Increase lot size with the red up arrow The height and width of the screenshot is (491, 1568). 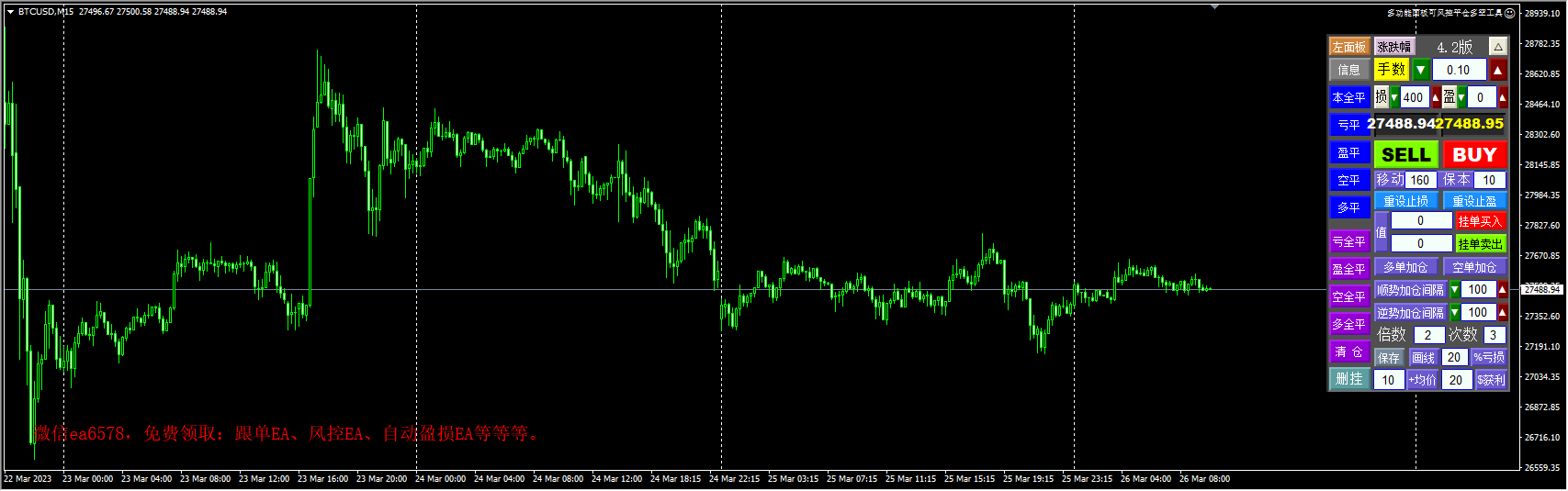coord(1498,70)
